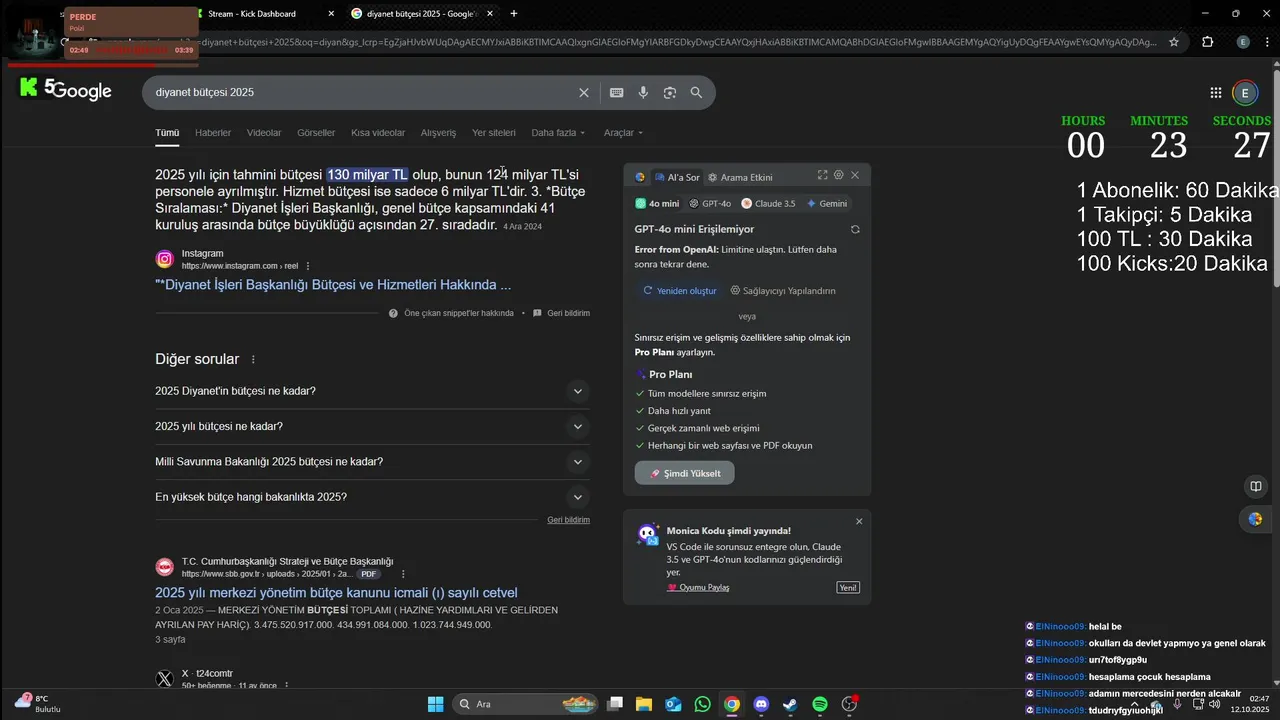Screen dimensions: 1280x720
Task: Clear the search query with the X icon
Action: tap(584, 92)
